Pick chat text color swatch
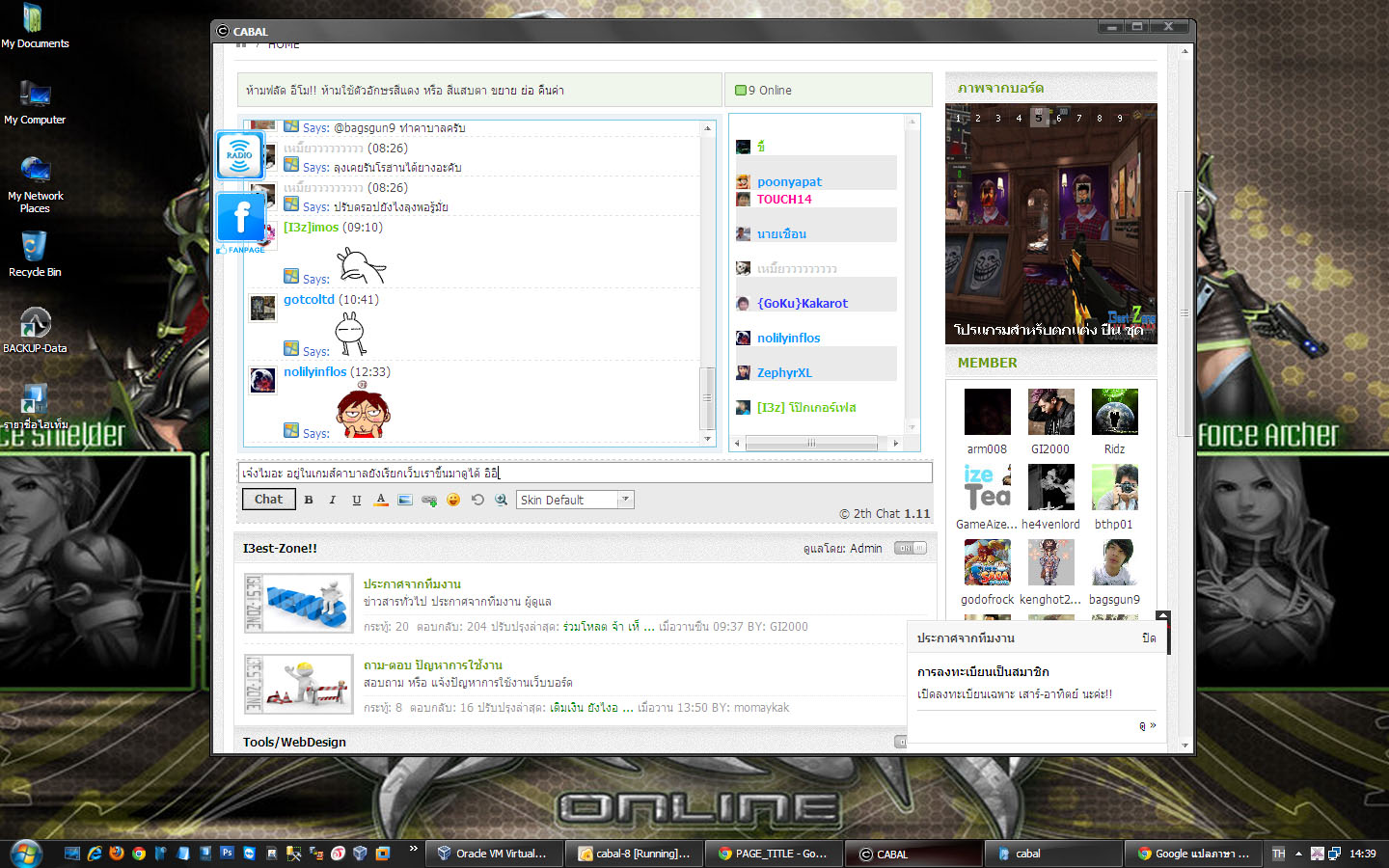The height and width of the screenshot is (868, 1389). coord(381,500)
